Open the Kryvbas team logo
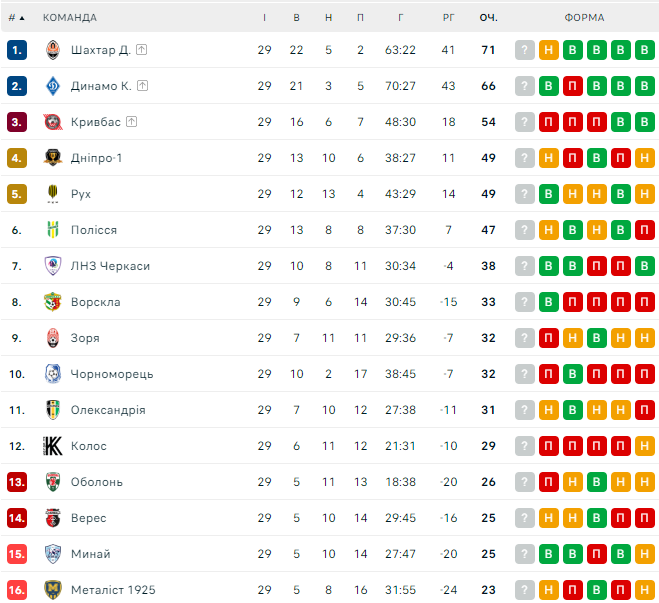Viewport: 659px width, 603px height. coord(53,122)
